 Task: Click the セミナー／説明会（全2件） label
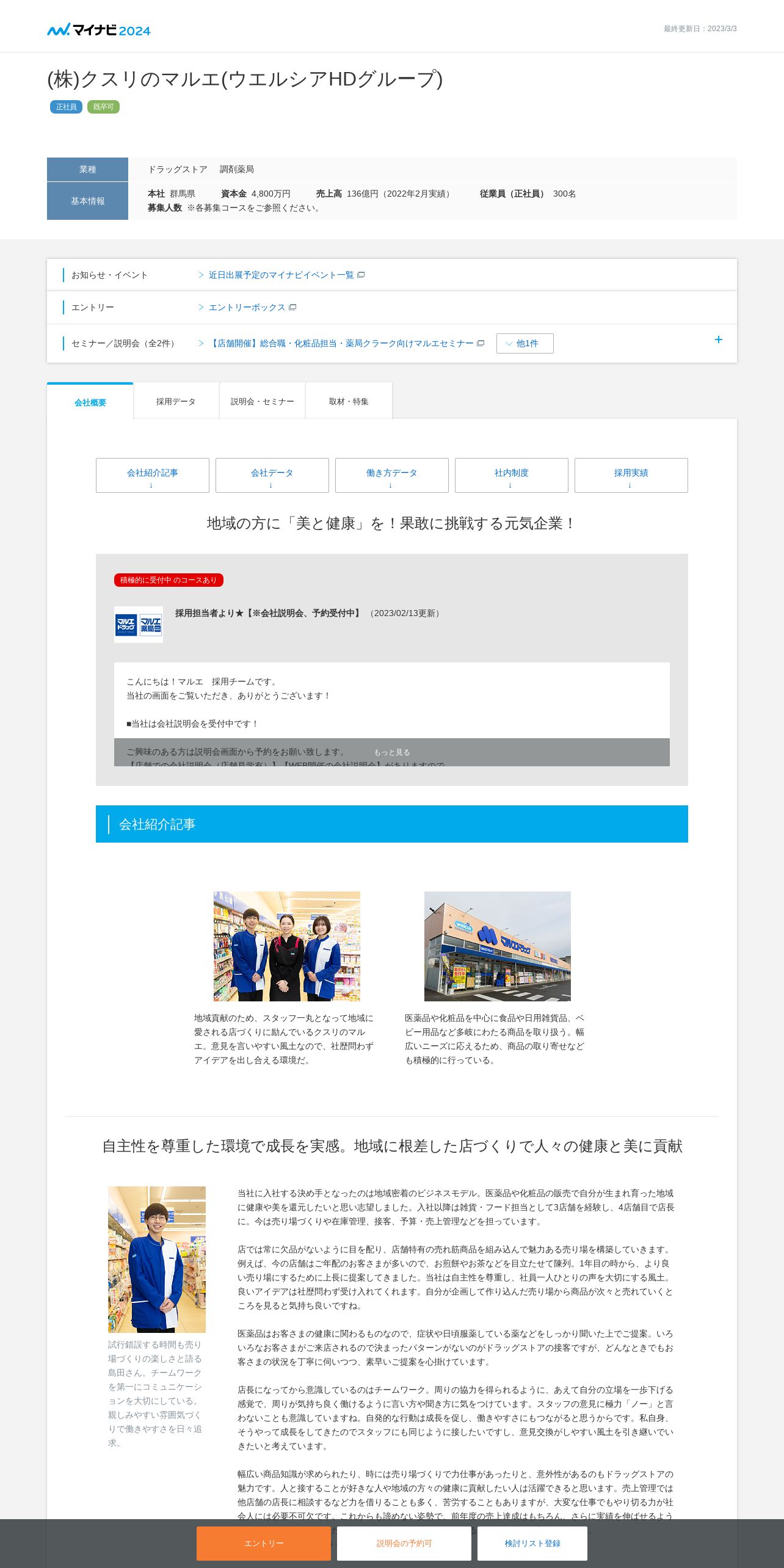click(x=125, y=343)
